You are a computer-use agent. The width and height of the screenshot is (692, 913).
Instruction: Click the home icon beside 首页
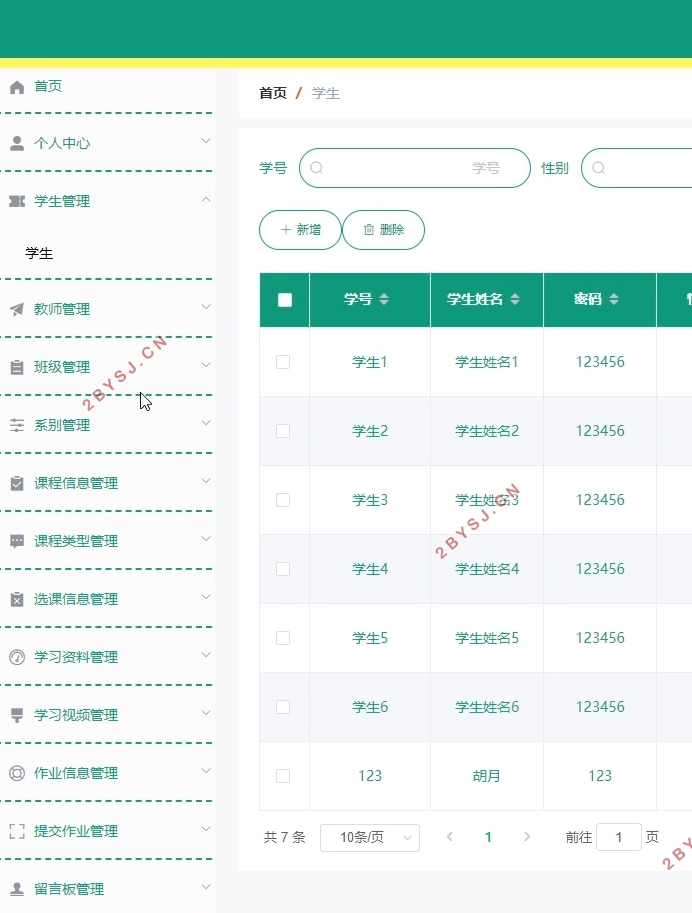17,87
